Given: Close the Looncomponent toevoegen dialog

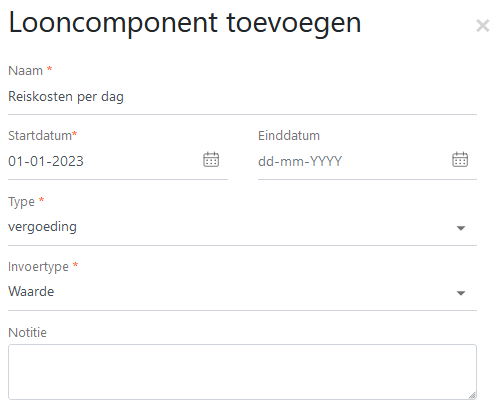Looking at the screenshot, I should [x=482, y=26].
